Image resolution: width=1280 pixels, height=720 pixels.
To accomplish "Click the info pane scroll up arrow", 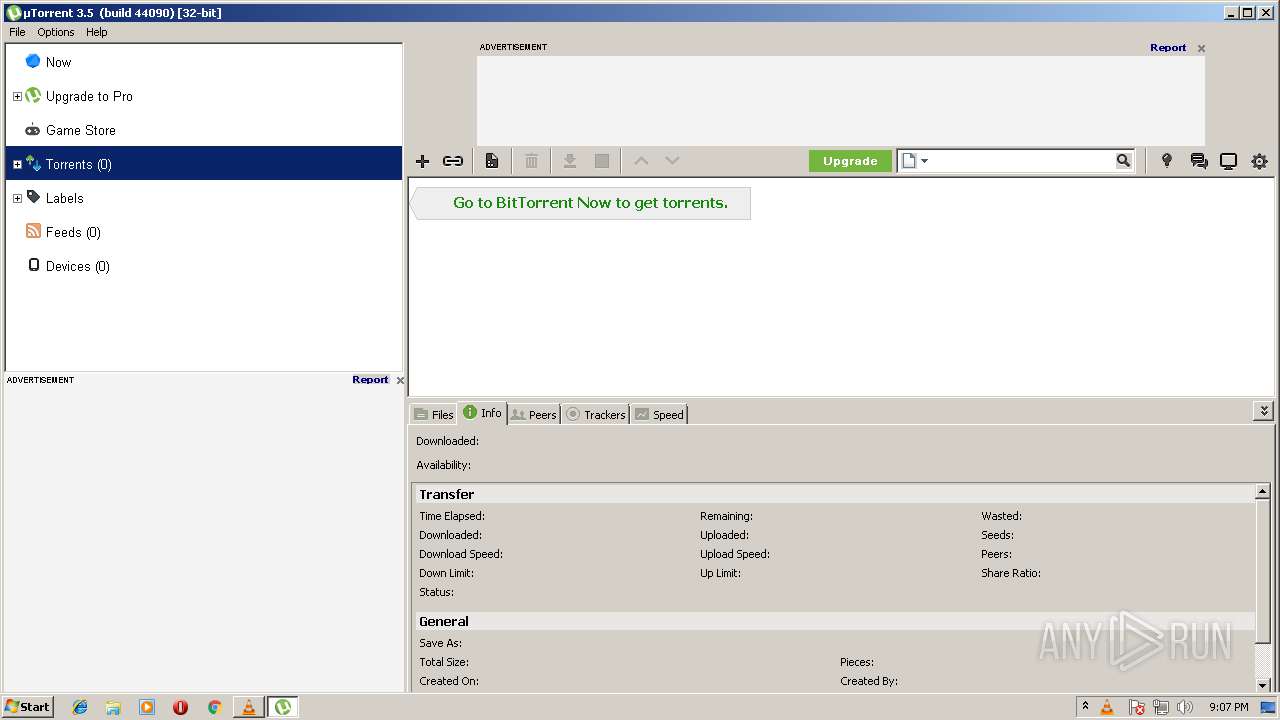I will click(1263, 492).
